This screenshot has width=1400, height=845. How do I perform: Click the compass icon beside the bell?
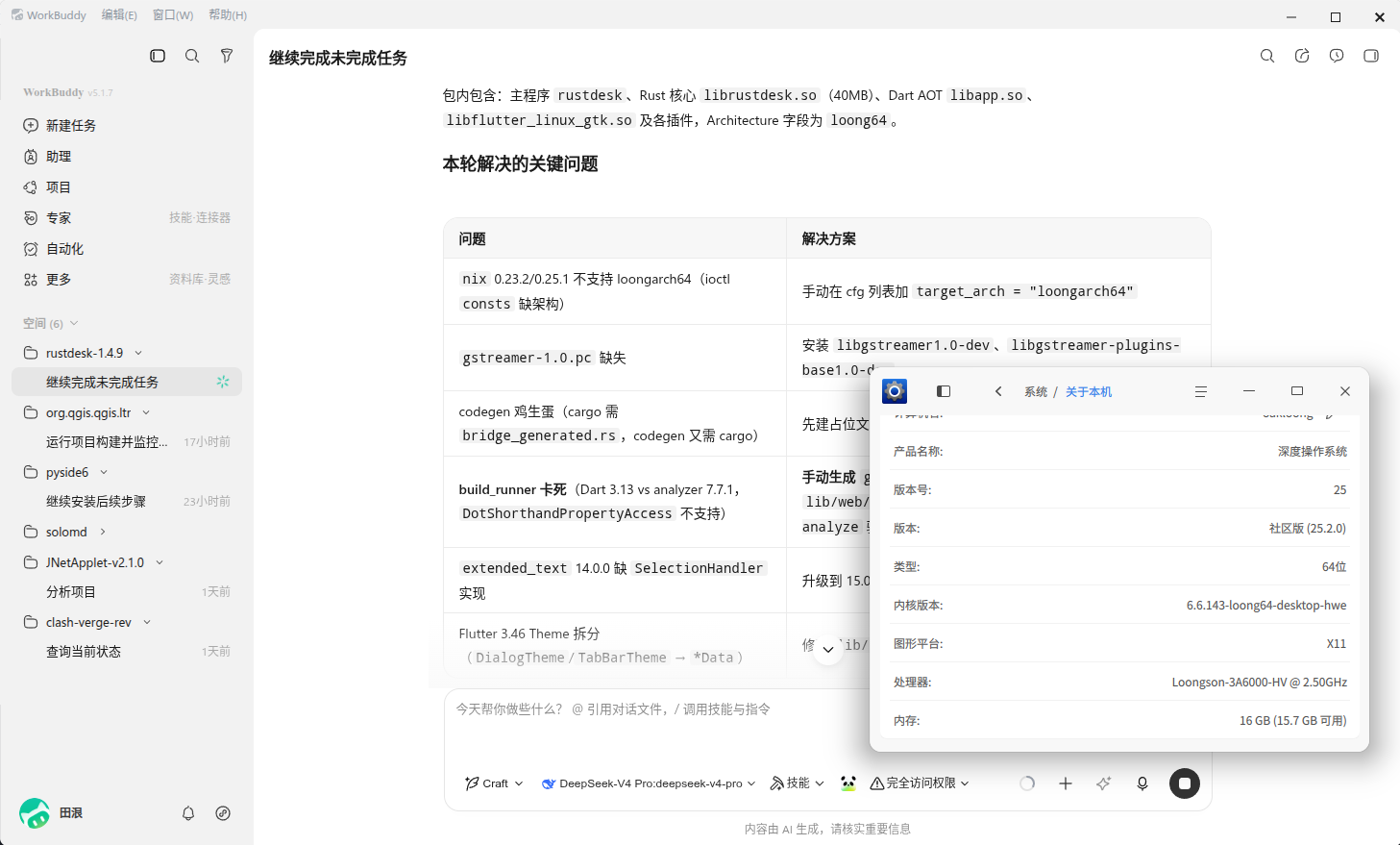pyautogui.click(x=223, y=813)
